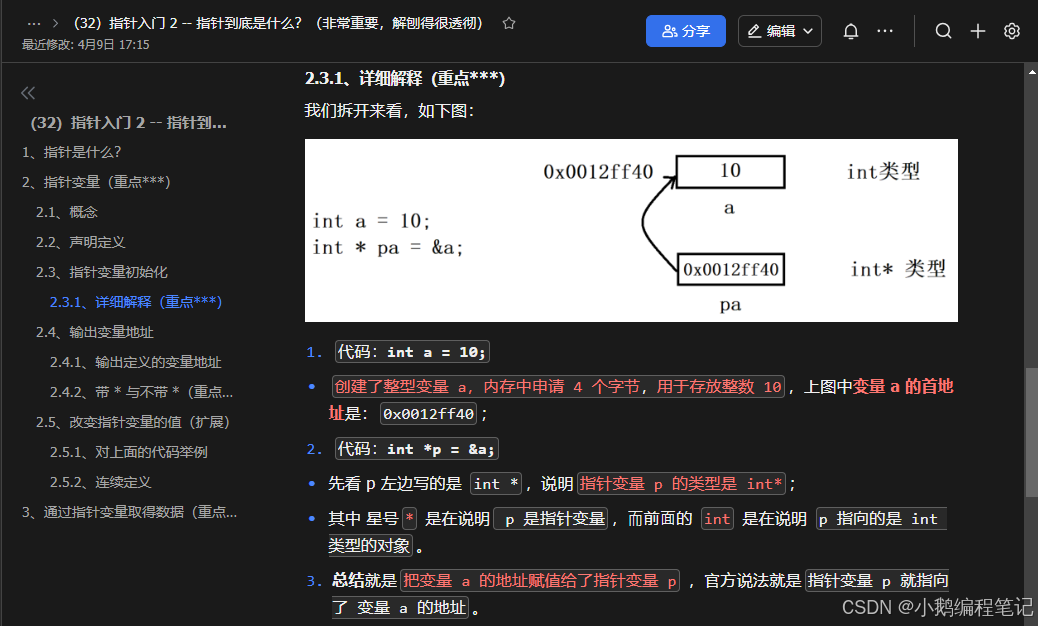Click the three-dot more options icon beside the bell
1038x626 pixels.
click(885, 31)
